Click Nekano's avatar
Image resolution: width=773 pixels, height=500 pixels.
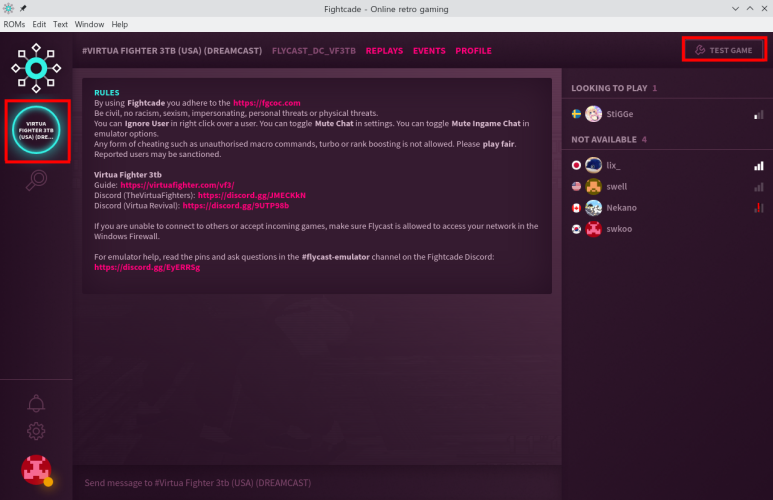tap(594, 208)
